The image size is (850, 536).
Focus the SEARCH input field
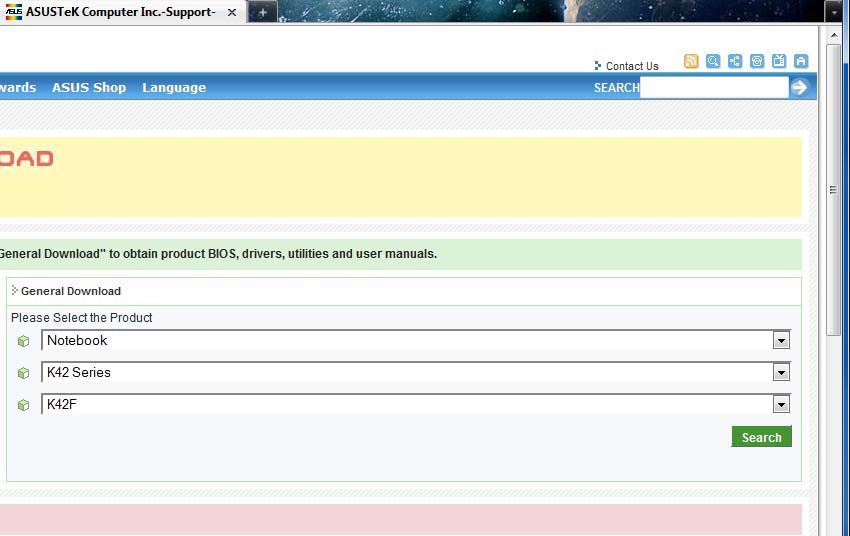714,87
